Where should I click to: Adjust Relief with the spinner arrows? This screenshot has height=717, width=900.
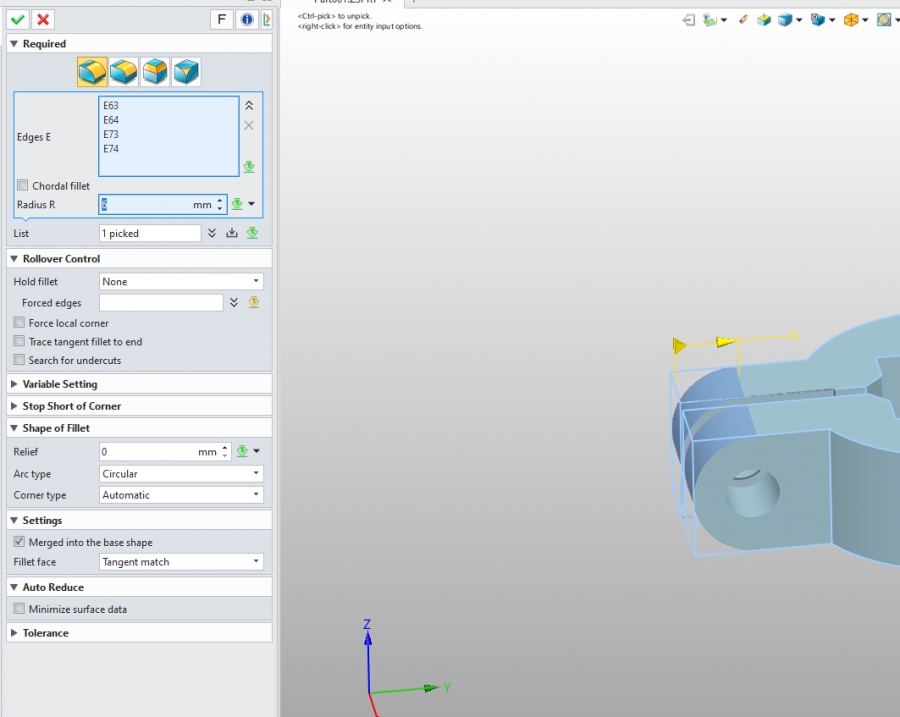(x=225, y=452)
